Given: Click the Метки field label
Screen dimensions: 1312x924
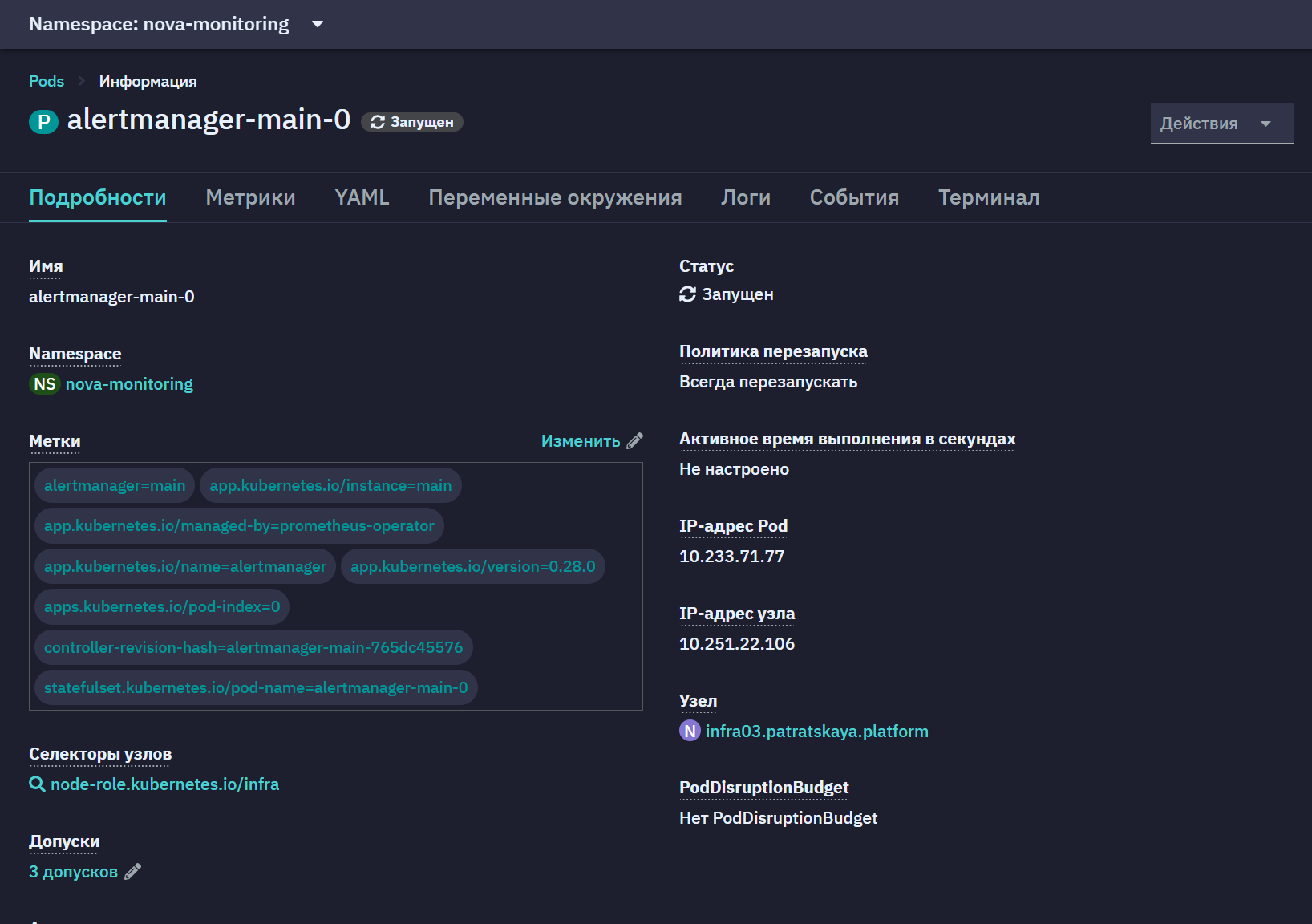Looking at the screenshot, I should [55, 441].
